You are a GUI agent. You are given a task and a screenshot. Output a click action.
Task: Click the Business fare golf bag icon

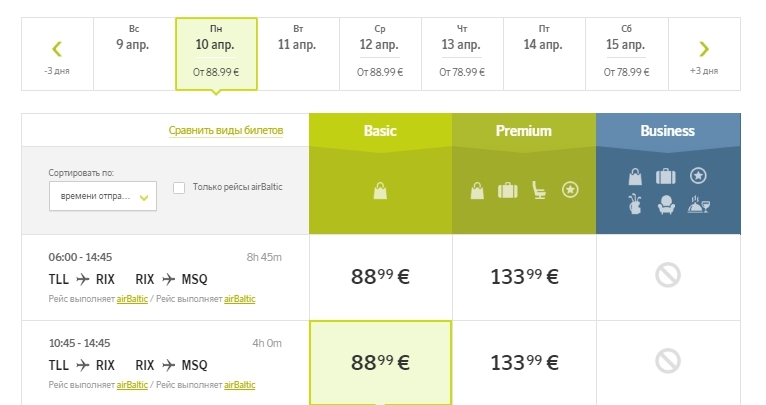click(x=635, y=204)
